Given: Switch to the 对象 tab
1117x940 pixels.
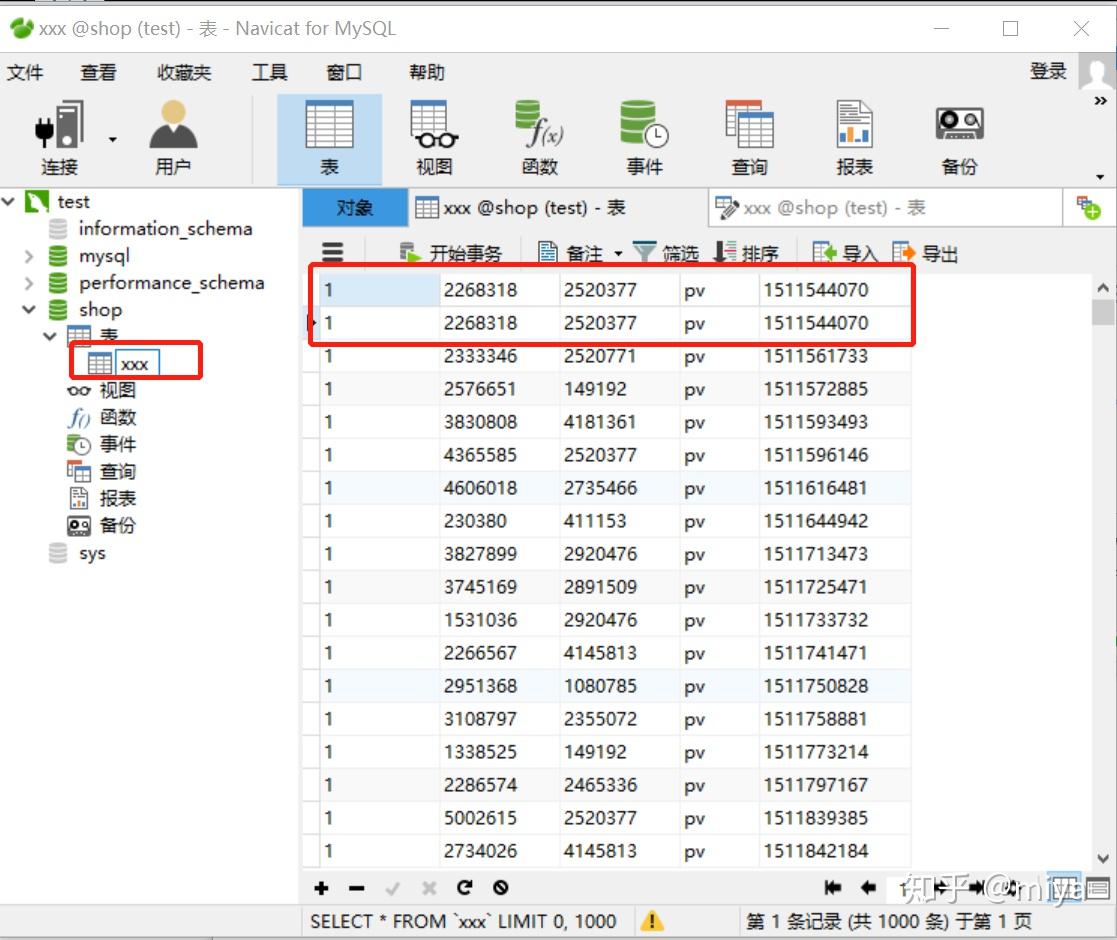Looking at the screenshot, I should pos(355,207).
